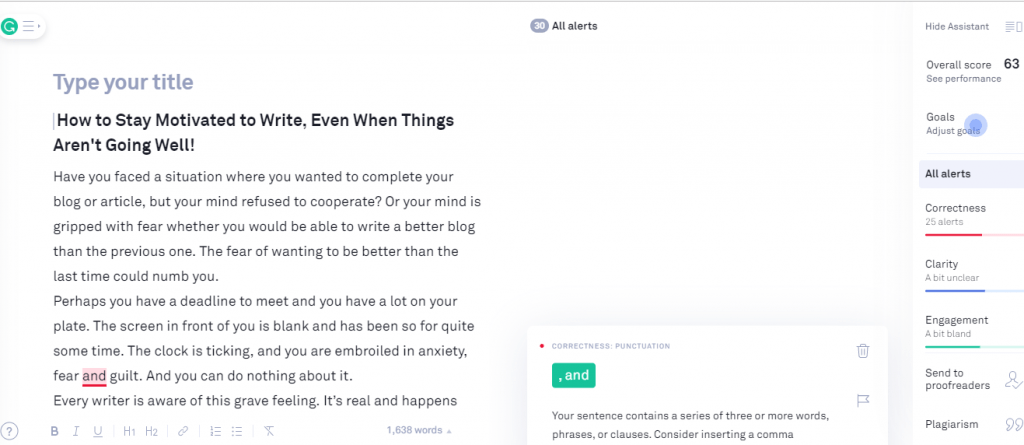Image resolution: width=1024 pixels, height=445 pixels.
Task: Flag the suggestion as incorrect
Action: tap(863, 401)
